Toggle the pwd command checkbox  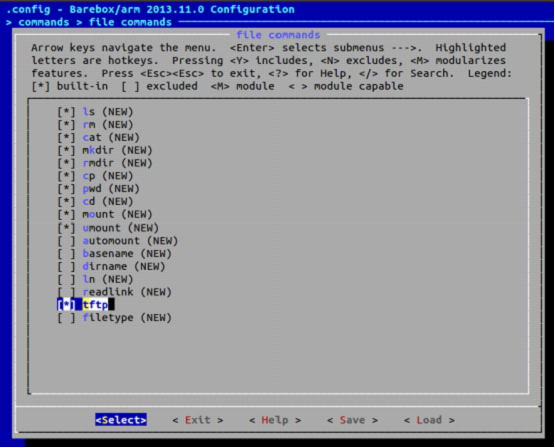pyautogui.click(x=66, y=189)
